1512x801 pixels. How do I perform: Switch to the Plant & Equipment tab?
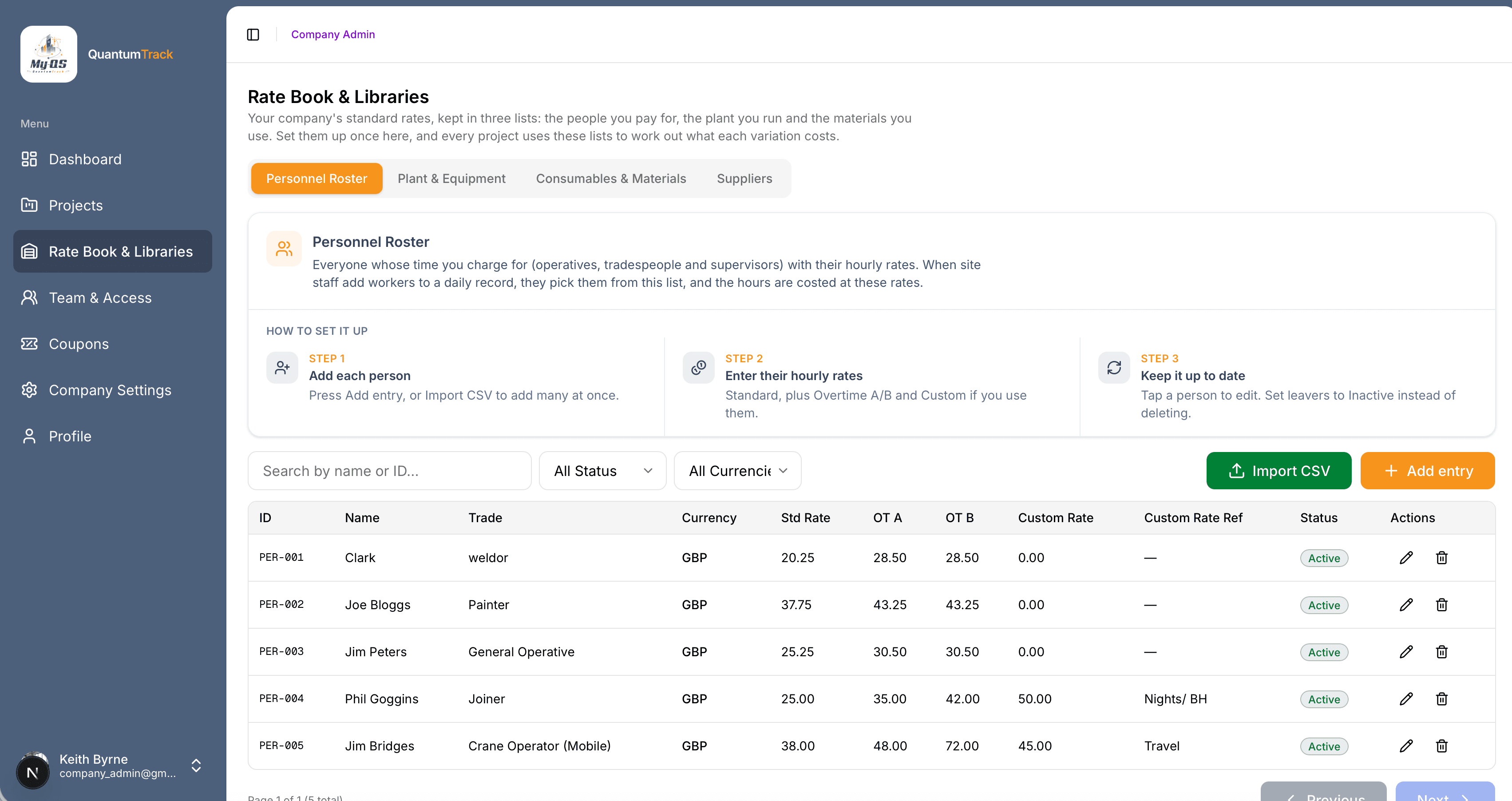tap(451, 178)
